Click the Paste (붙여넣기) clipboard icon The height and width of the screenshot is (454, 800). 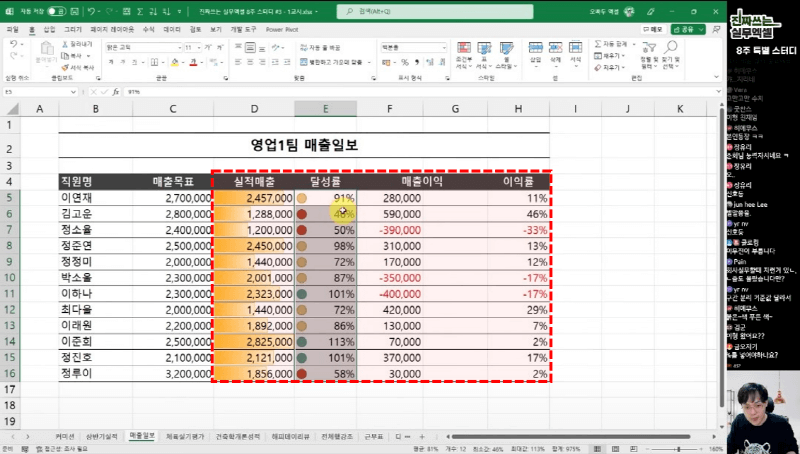pyautogui.click(x=47, y=48)
